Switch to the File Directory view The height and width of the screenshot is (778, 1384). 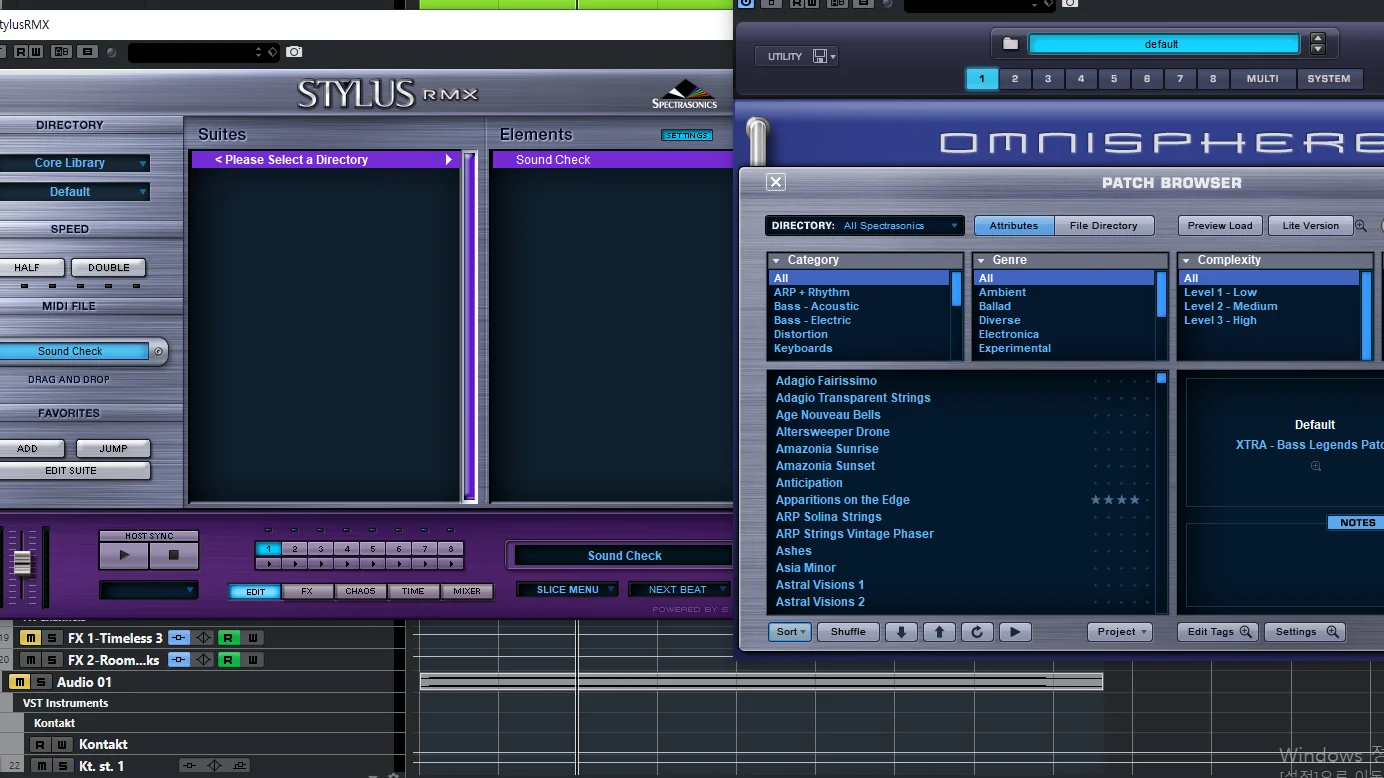(1104, 226)
